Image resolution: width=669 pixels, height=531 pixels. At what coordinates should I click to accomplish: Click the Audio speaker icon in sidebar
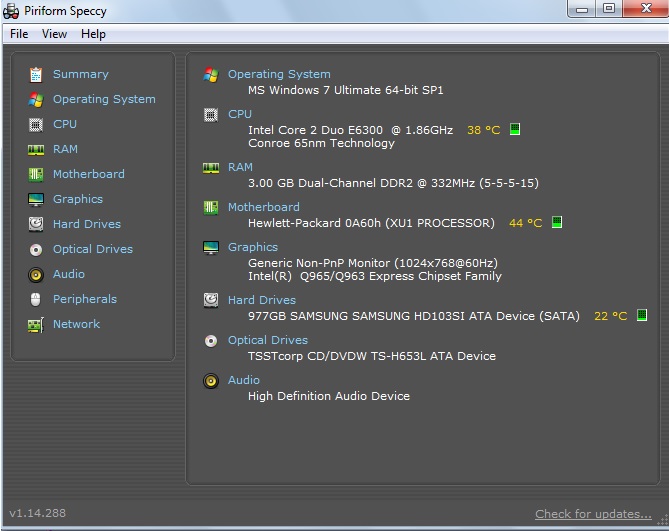click(36, 275)
